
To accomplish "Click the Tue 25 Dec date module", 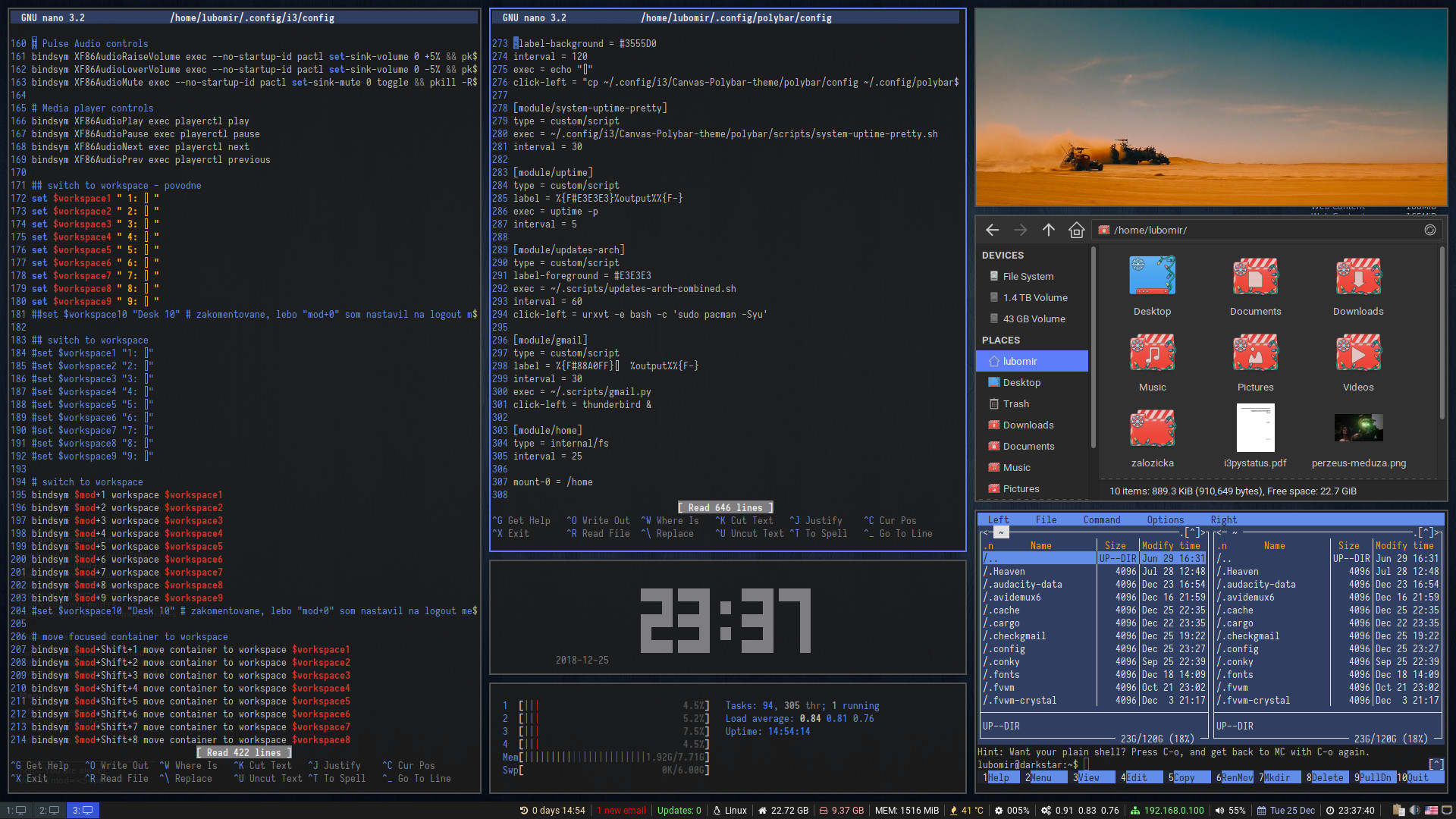I will pyautogui.click(x=1286, y=811).
